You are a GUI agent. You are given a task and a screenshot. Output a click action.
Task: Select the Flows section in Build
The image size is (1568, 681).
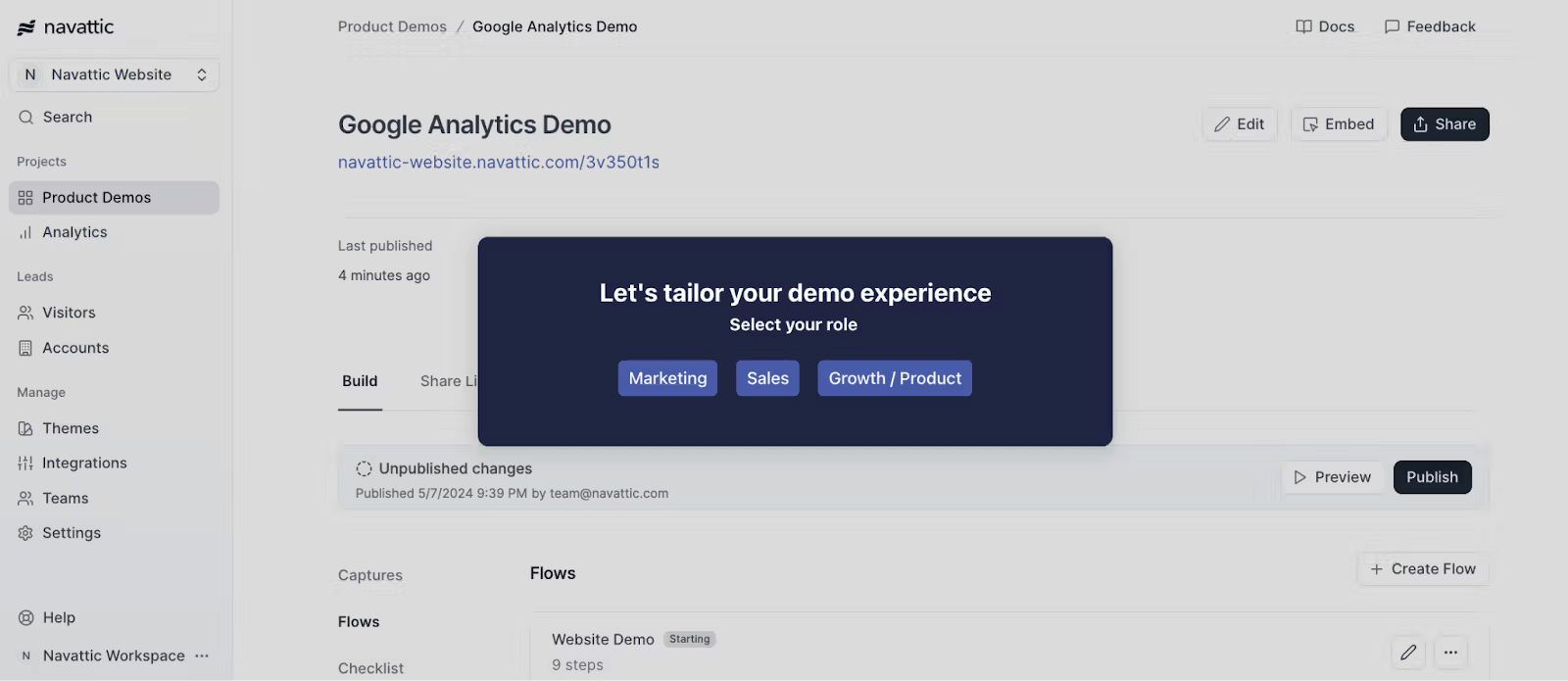359,622
